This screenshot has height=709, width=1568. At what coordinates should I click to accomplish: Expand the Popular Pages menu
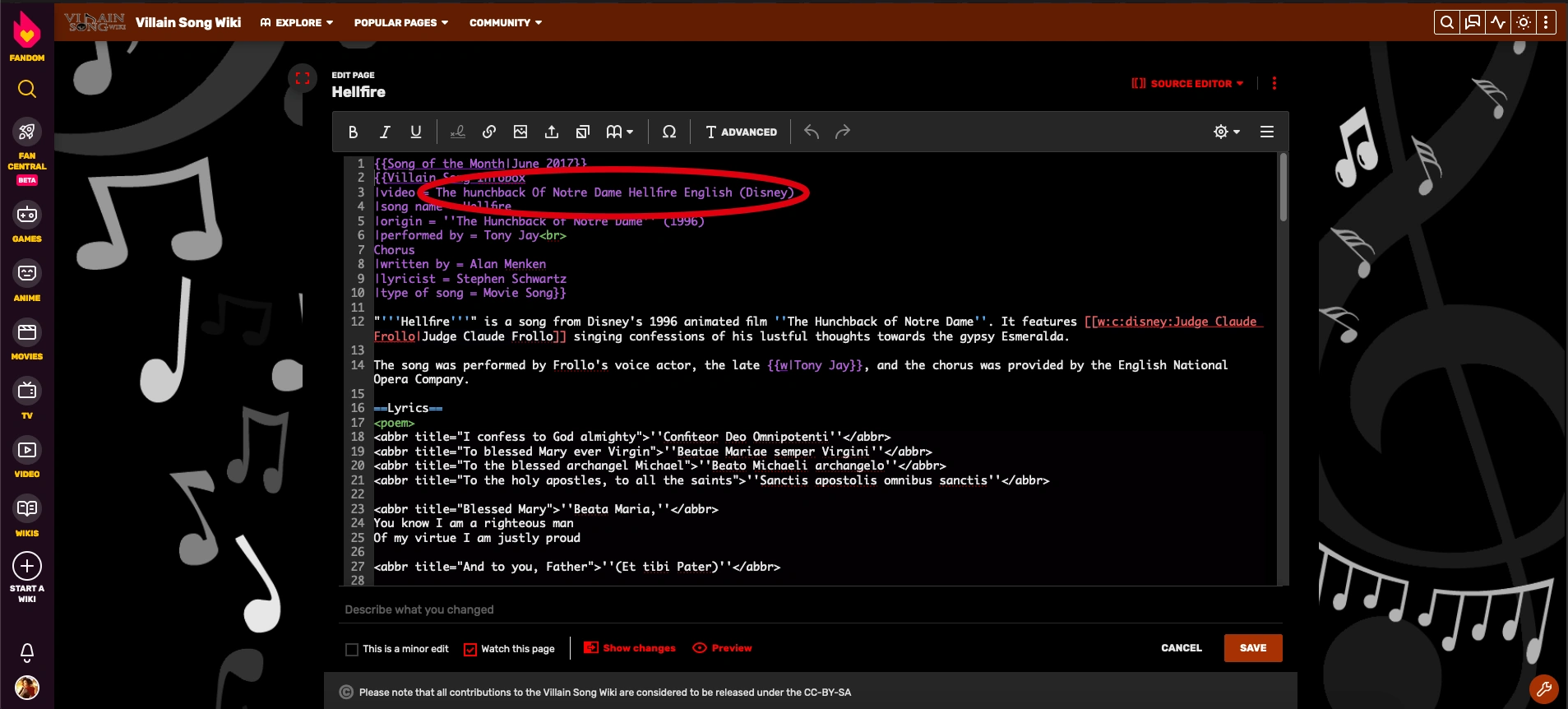(x=401, y=23)
